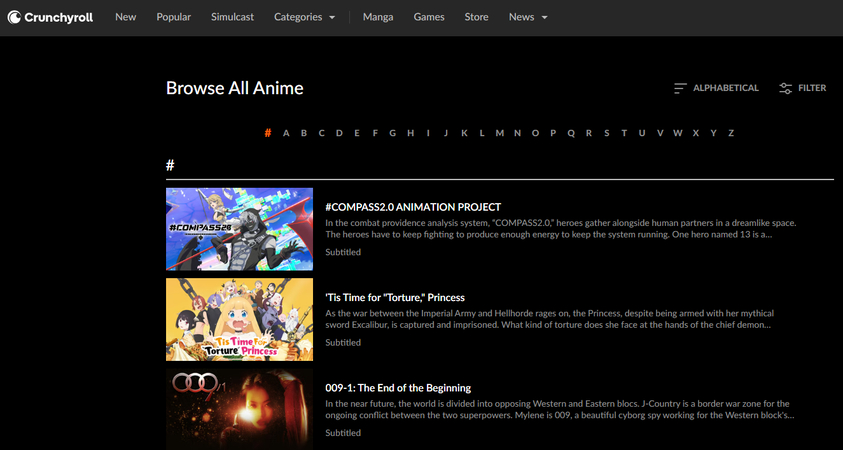843x450 pixels.
Task: Click 'Tis Time for "Torture," Princess title
Action: point(395,297)
